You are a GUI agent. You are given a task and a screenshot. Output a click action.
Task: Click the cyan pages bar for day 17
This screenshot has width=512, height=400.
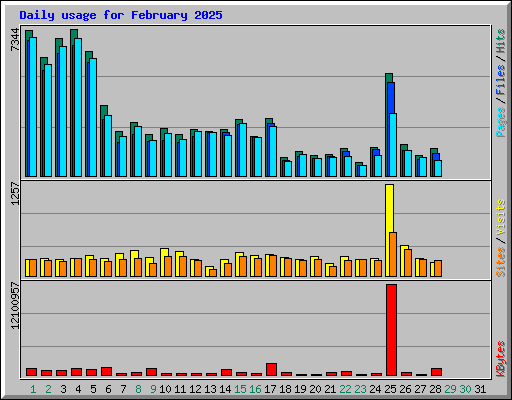273,151
